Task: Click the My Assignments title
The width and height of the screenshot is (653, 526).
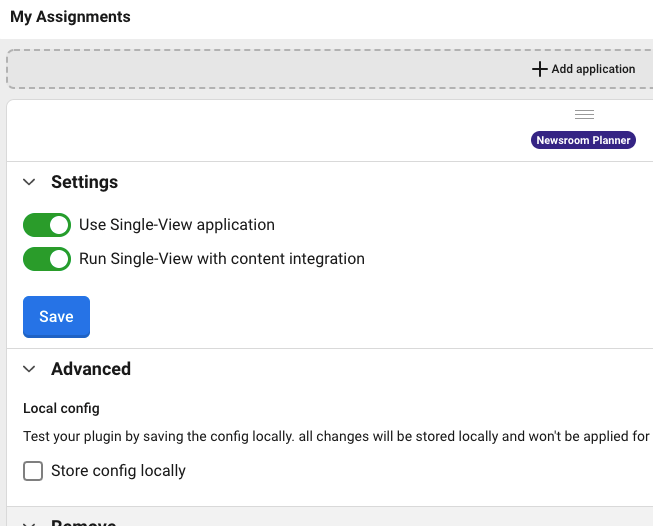Action: point(70,17)
